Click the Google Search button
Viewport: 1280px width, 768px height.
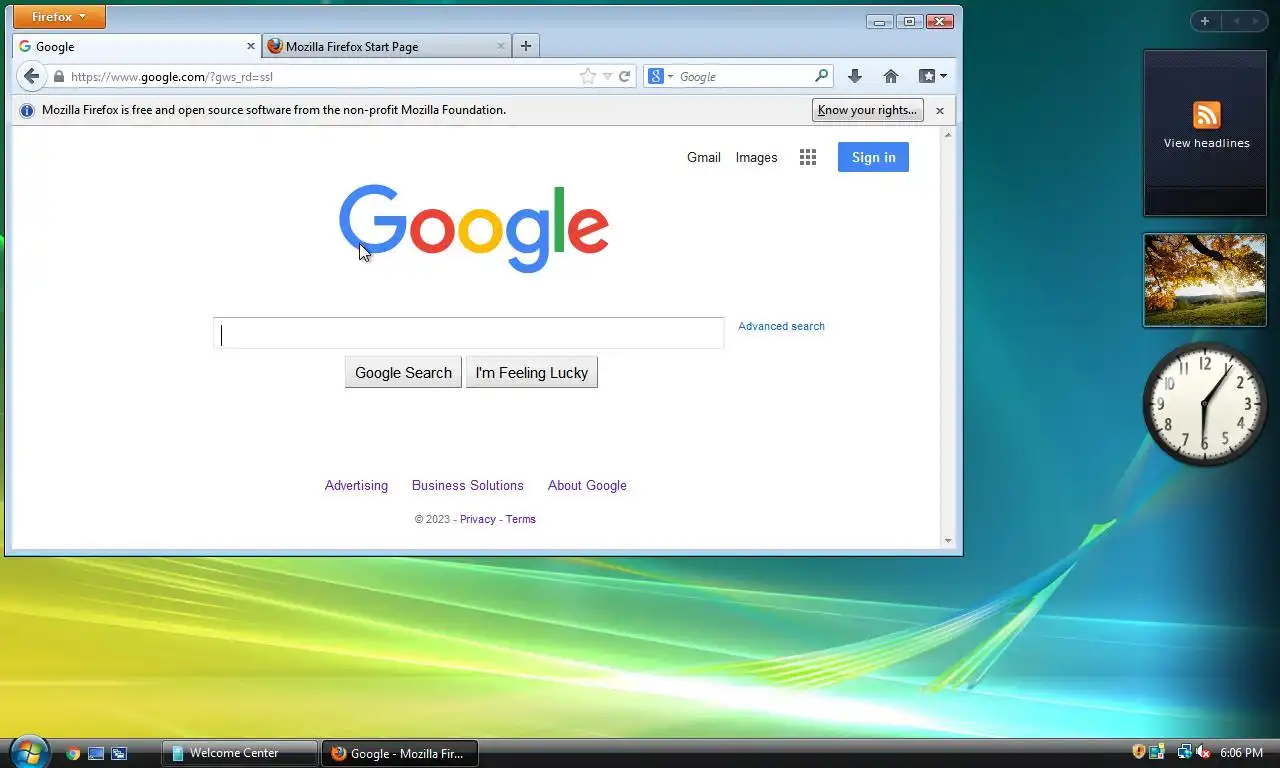(403, 372)
